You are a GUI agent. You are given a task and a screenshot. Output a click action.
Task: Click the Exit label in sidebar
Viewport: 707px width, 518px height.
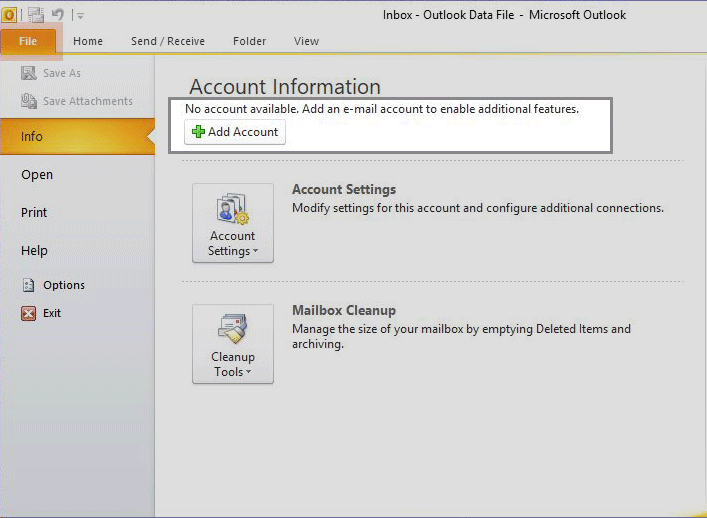click(52, 313)
